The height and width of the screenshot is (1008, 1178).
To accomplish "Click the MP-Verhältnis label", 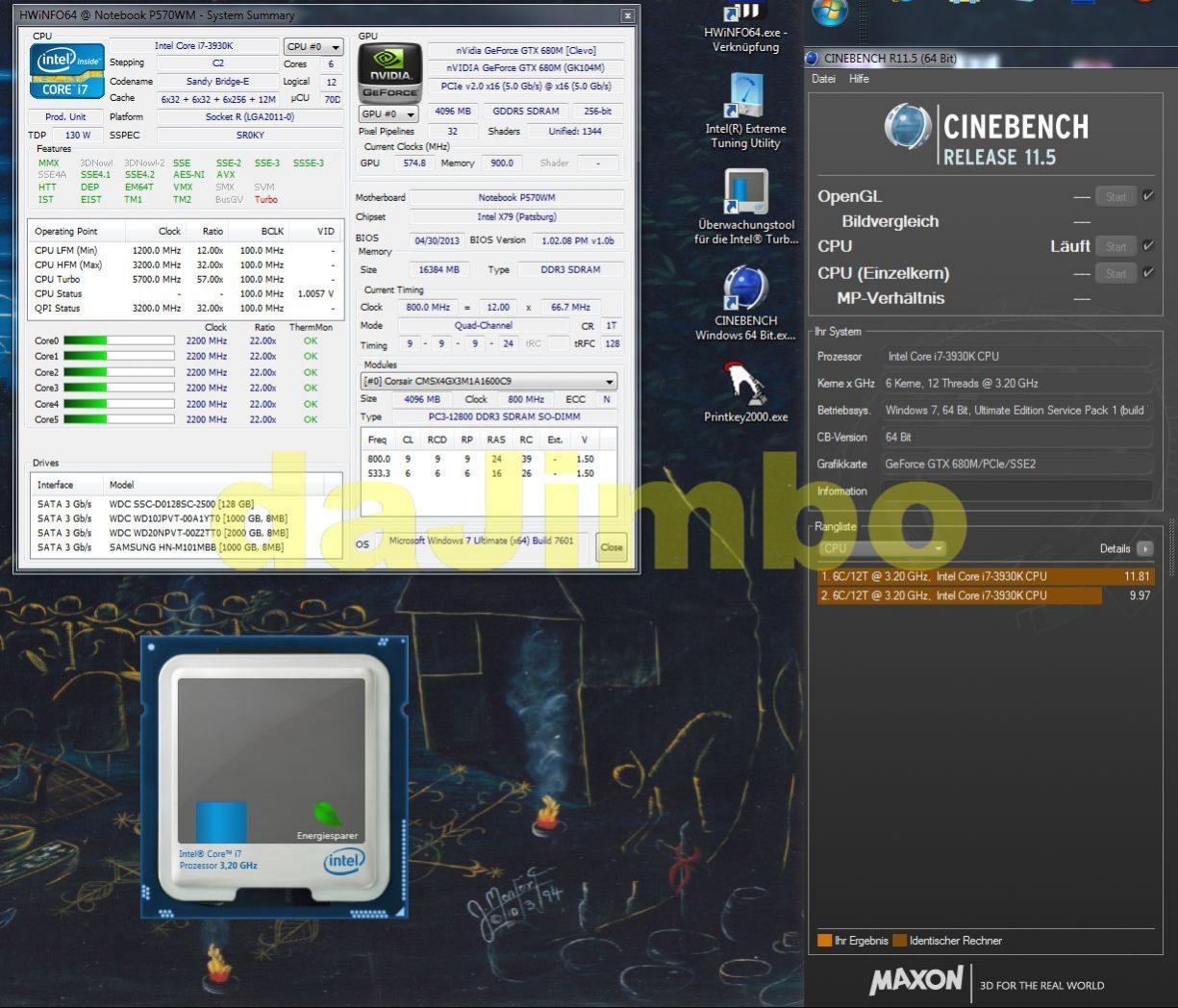I will tap(890, 298).
